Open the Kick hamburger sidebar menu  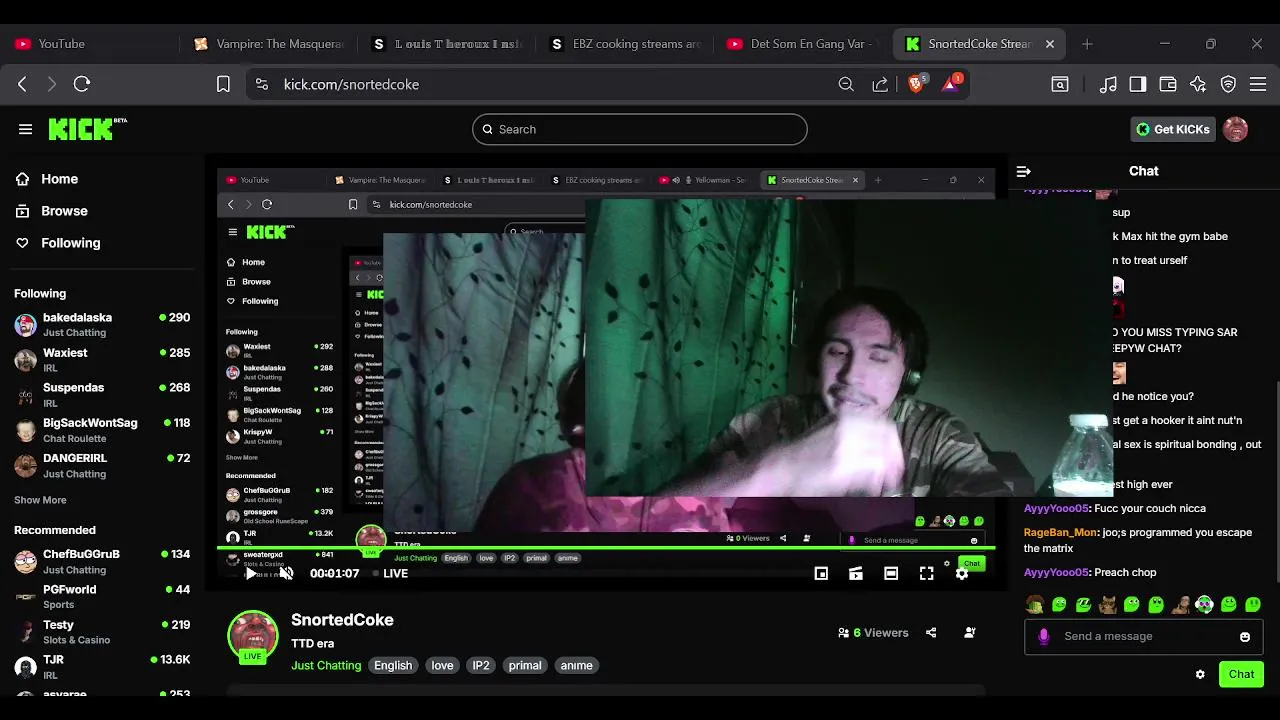click(x=25, y=129)
